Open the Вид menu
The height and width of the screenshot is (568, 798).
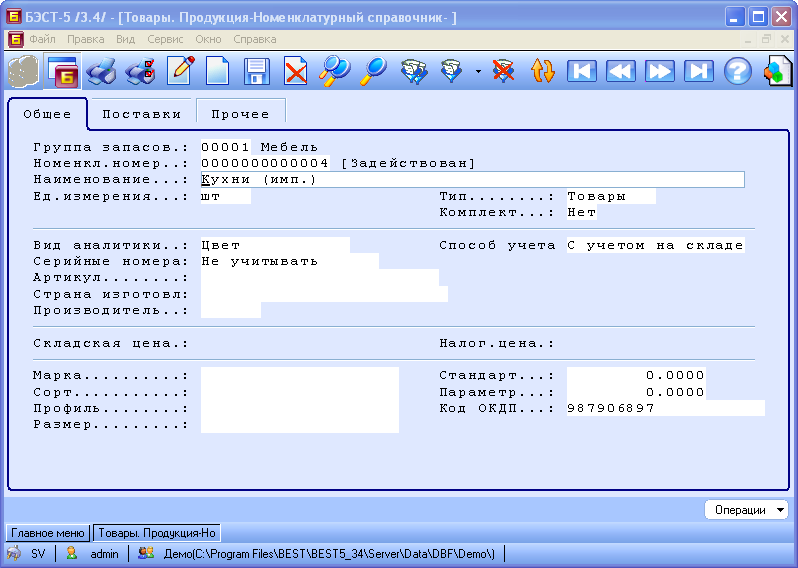pos(125,39)
